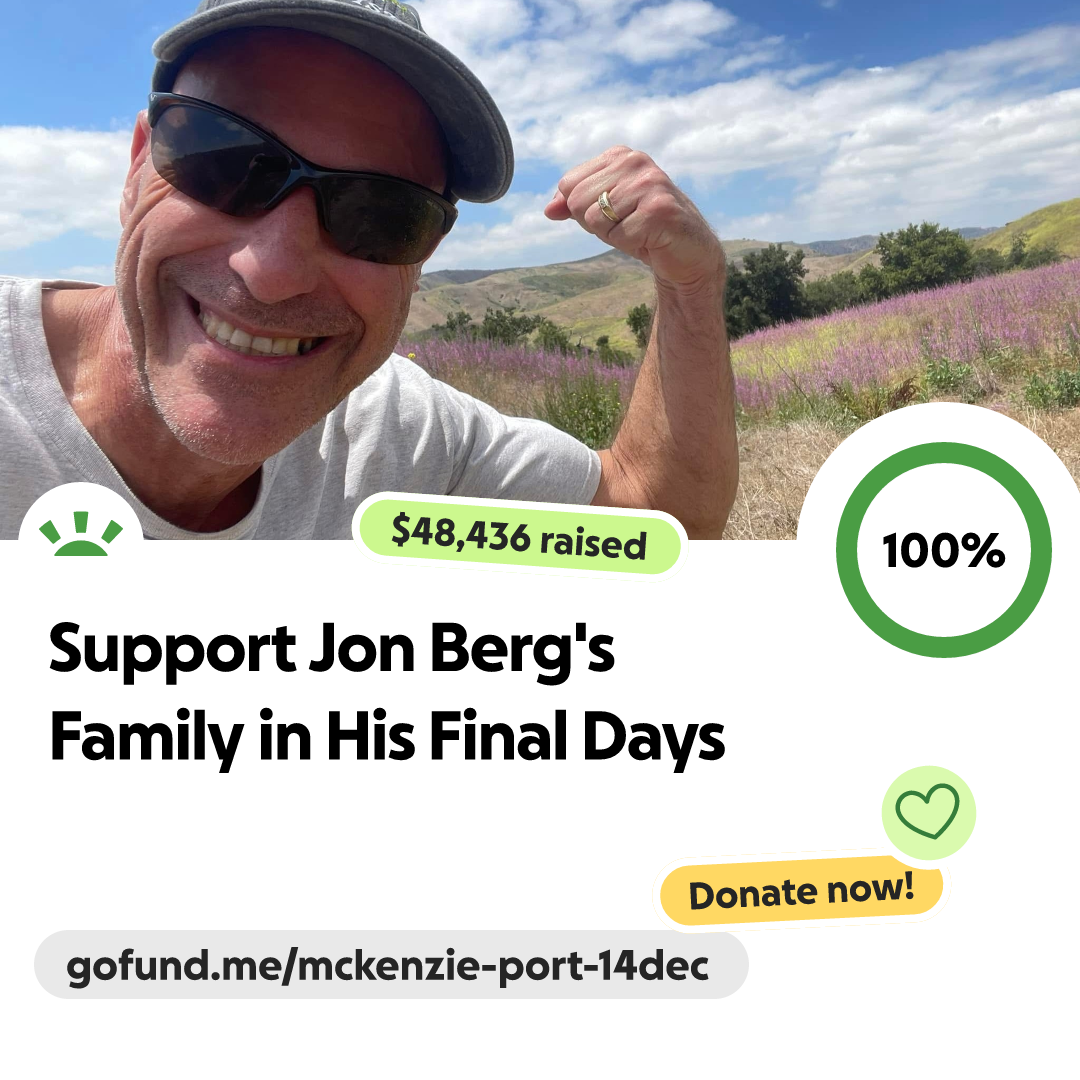Click the gold ring on the finger
Viewport: 1080px width, 1080px height.
608,207
